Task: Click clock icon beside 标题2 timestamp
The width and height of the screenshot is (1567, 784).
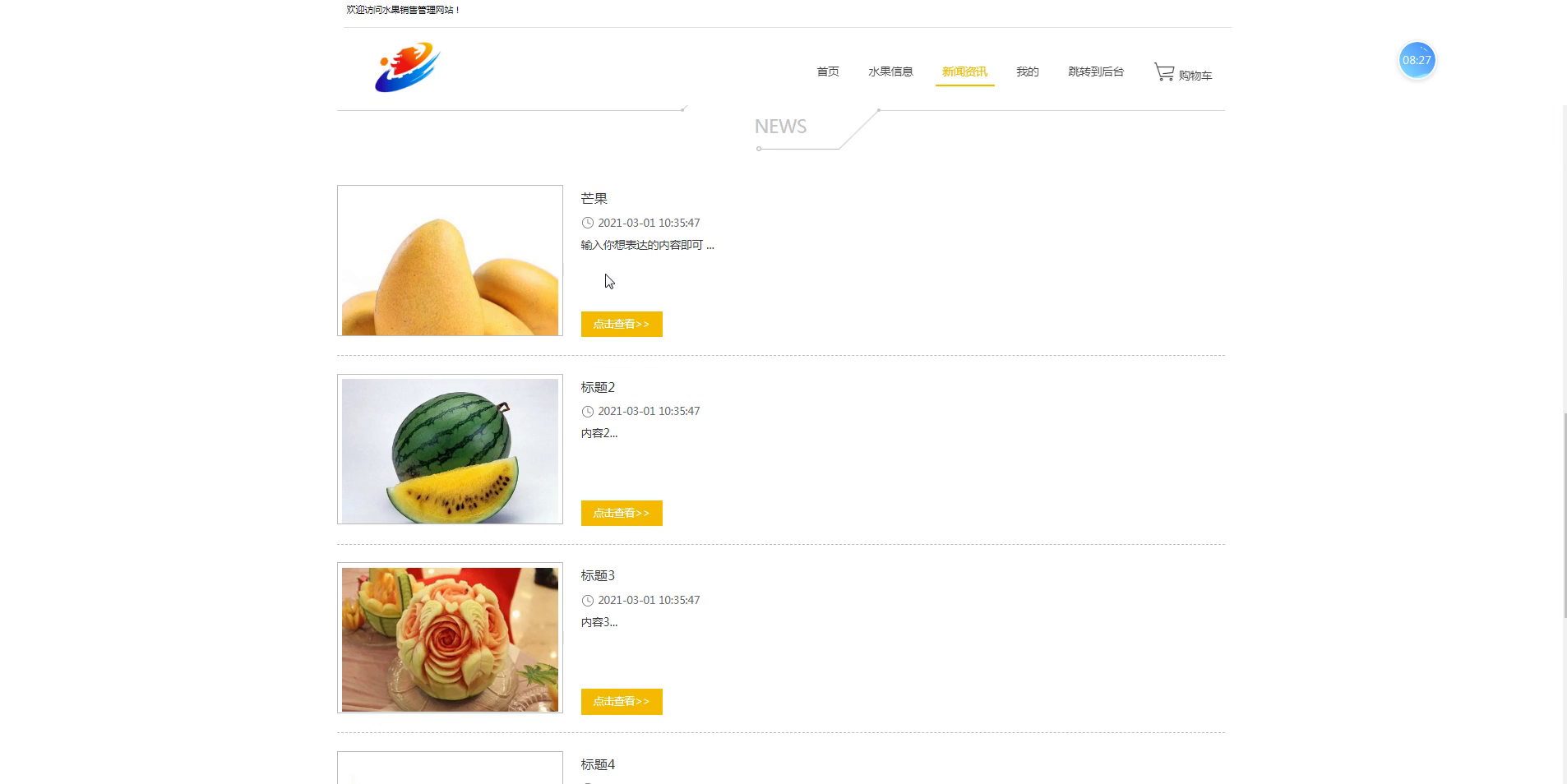Action: [587, 411]
